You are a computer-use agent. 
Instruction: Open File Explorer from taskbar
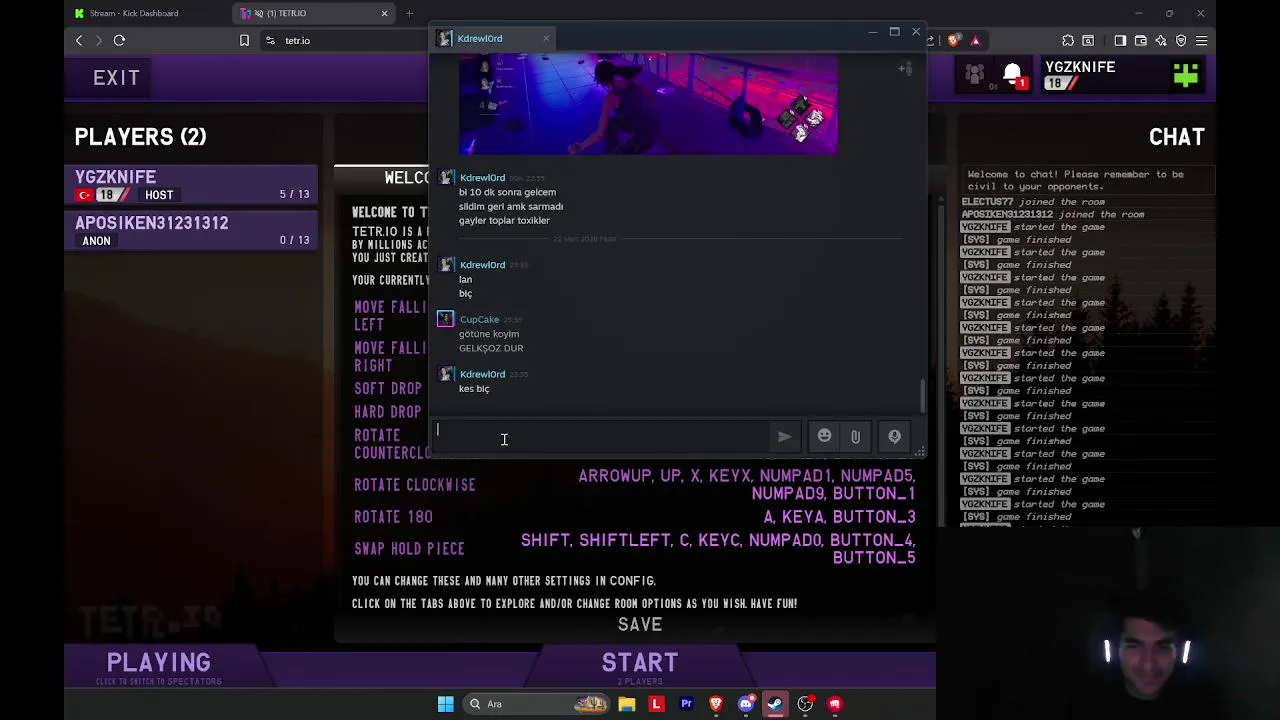tap(627, 704)
